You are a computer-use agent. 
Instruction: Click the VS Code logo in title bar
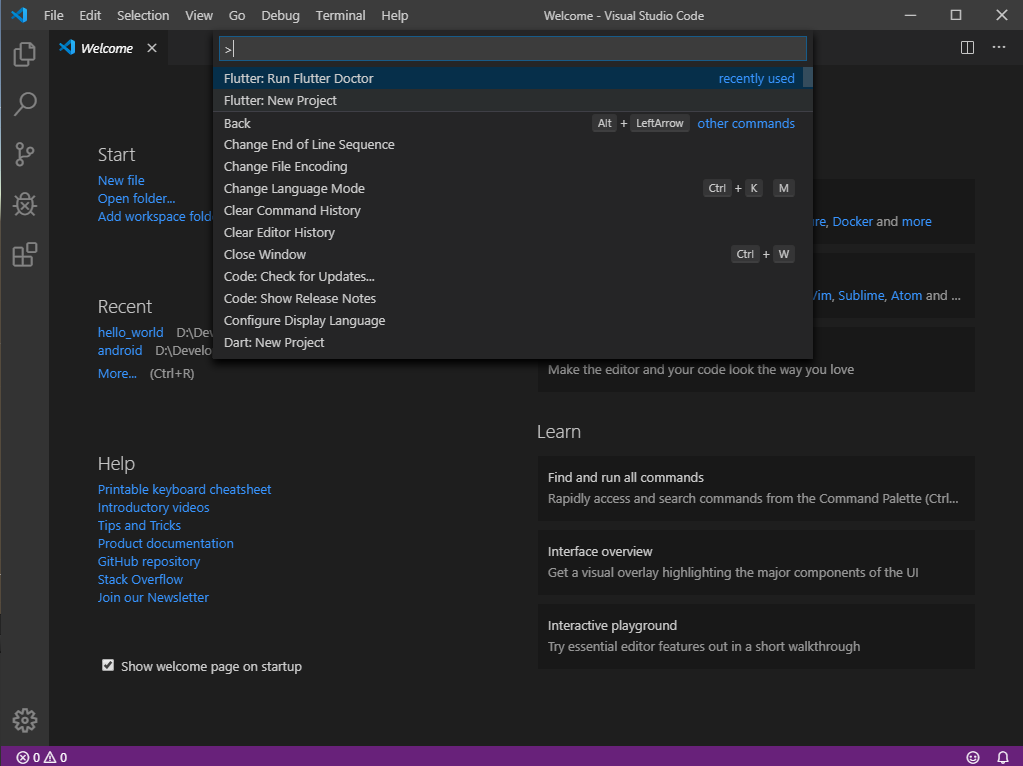19,15
